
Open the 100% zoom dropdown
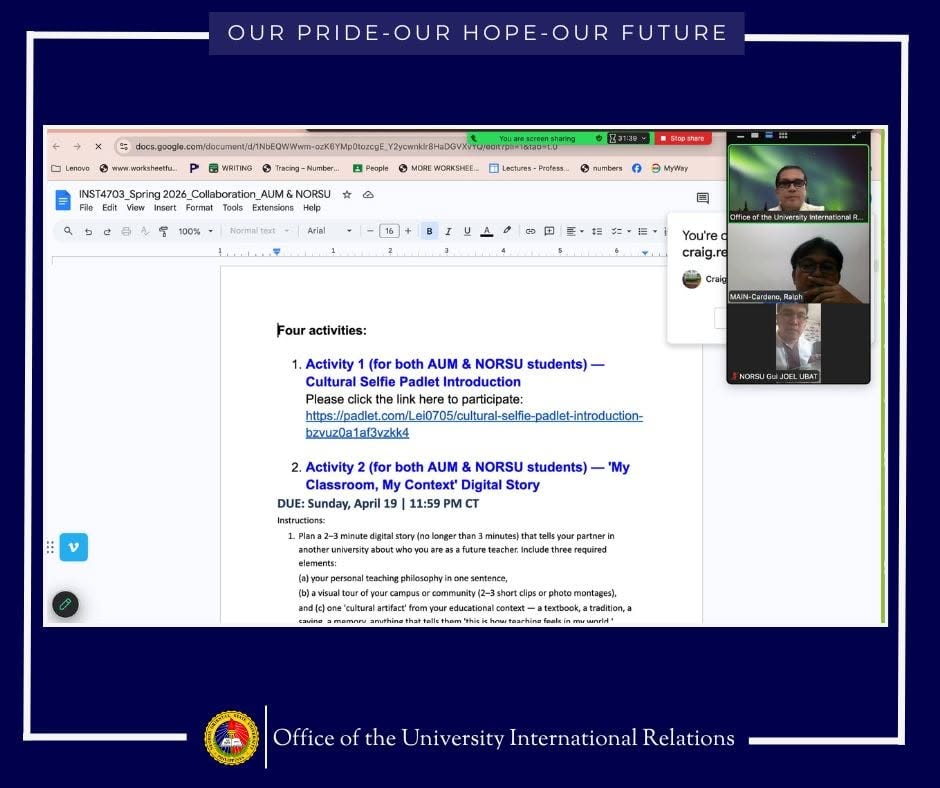tap(195, 231)
